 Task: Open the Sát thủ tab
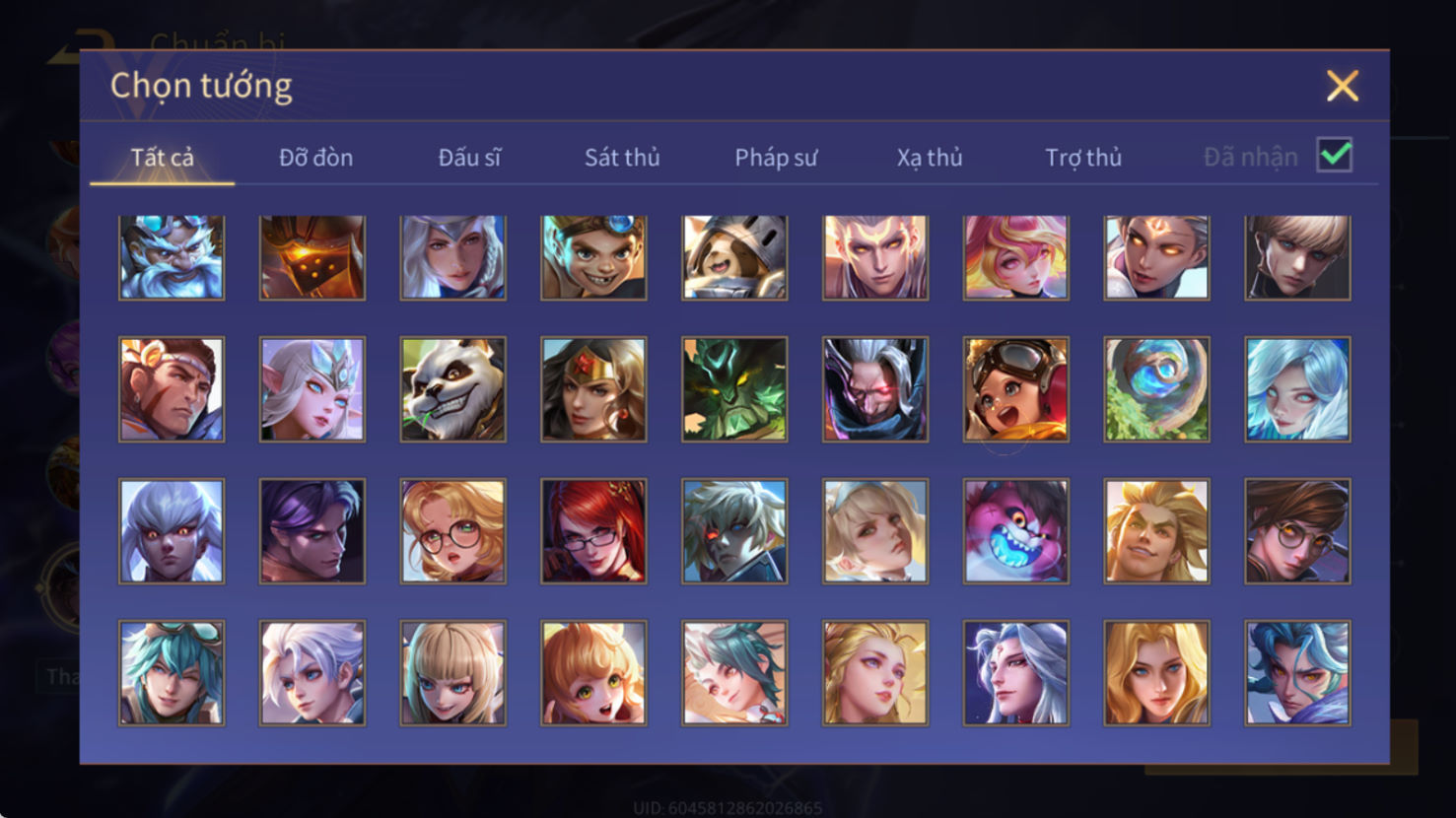pyautogui.click(x=622, y=158)
